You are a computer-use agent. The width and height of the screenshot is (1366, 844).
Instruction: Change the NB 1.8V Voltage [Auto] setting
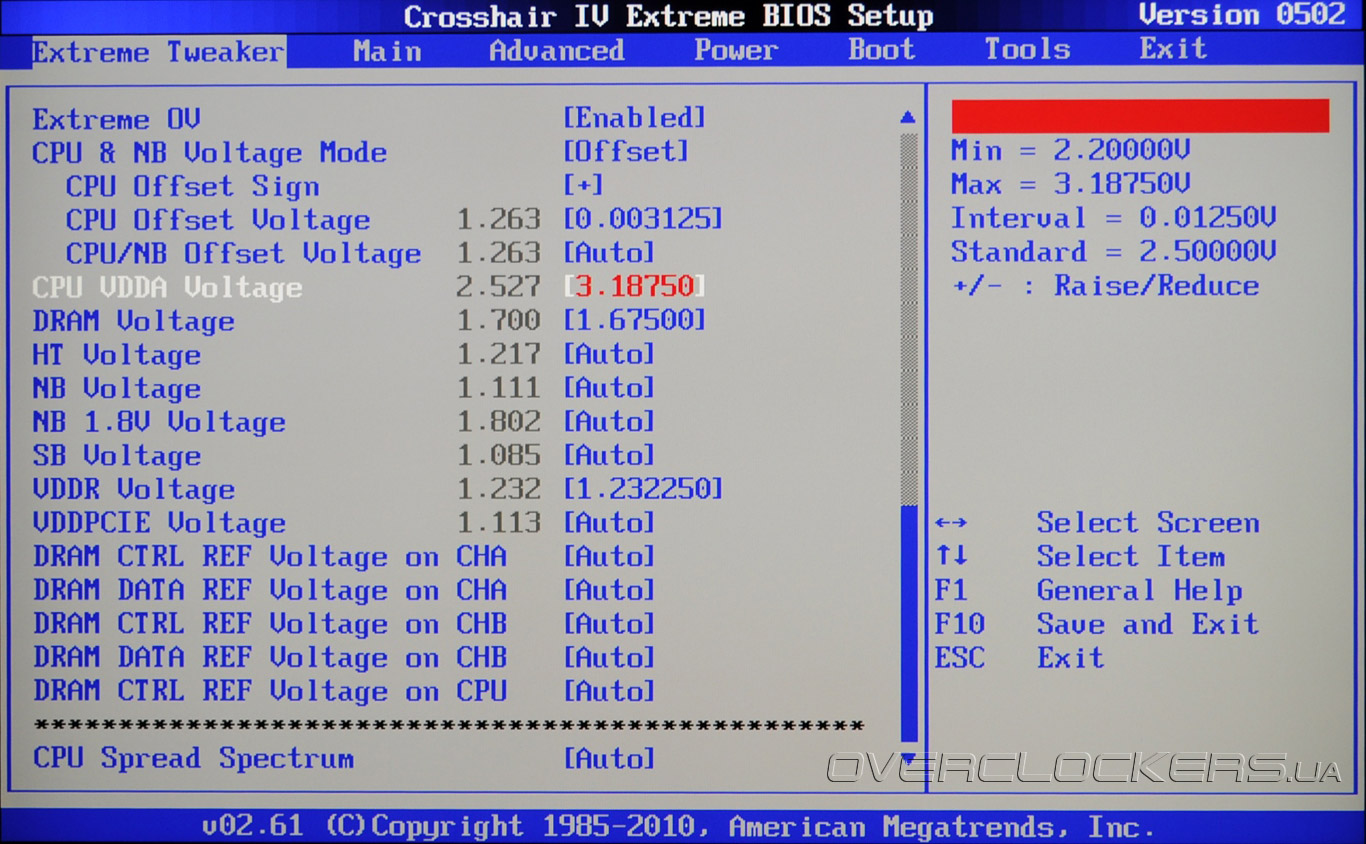609,422
